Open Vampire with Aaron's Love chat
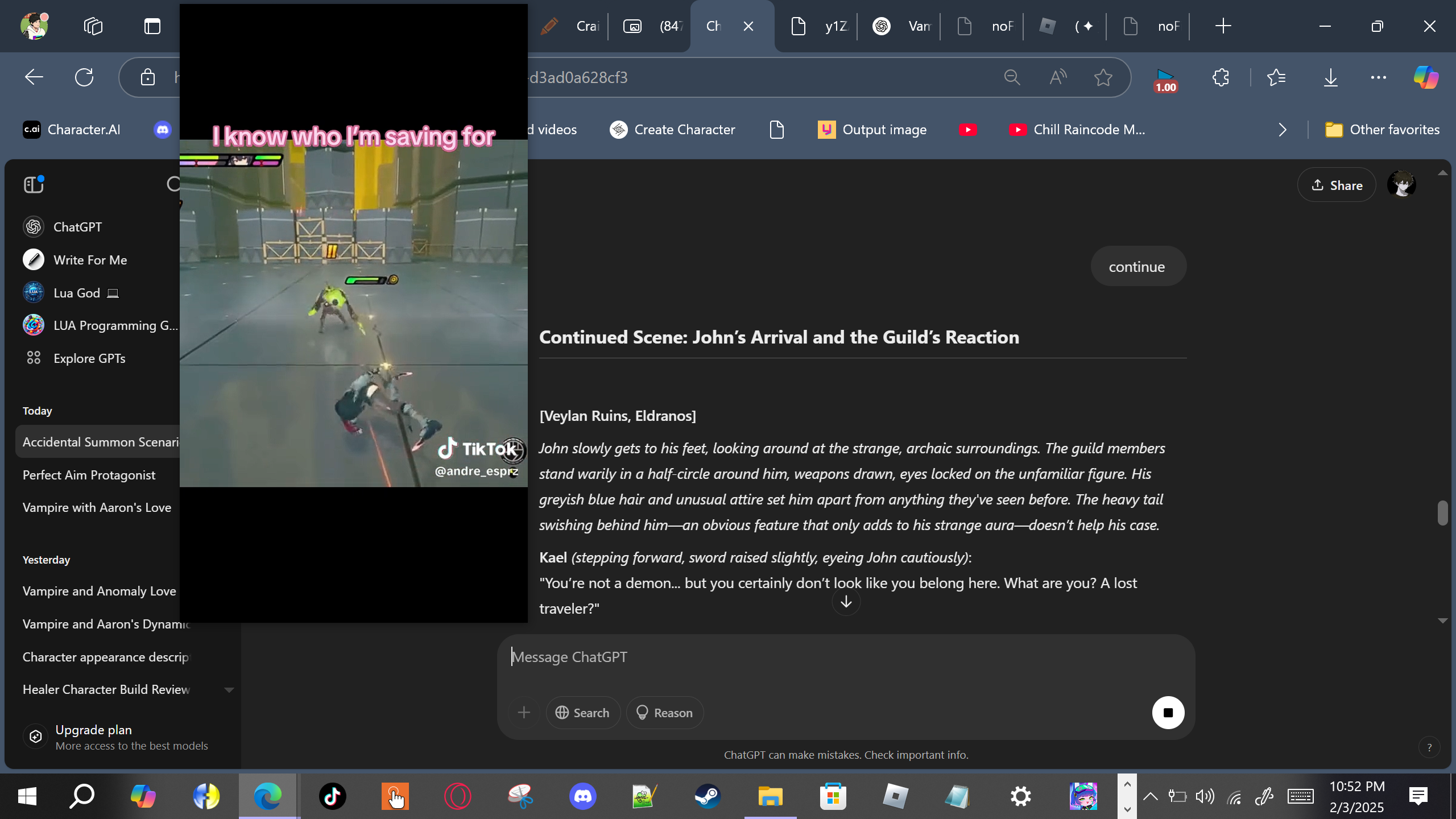This screenshot has width=1456, height=819. point(97,507)
